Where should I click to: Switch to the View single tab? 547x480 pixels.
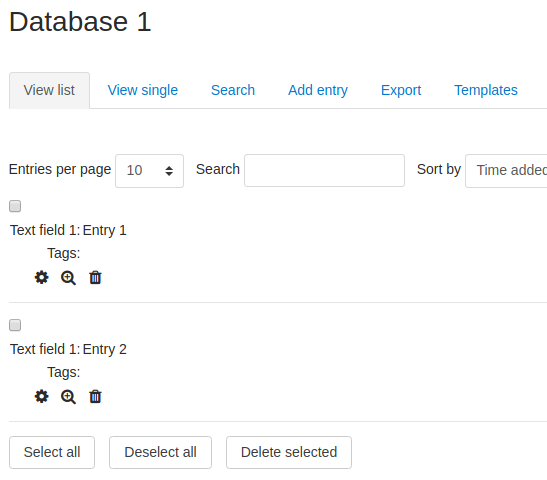pyautogui.click(x=143, y=90)
